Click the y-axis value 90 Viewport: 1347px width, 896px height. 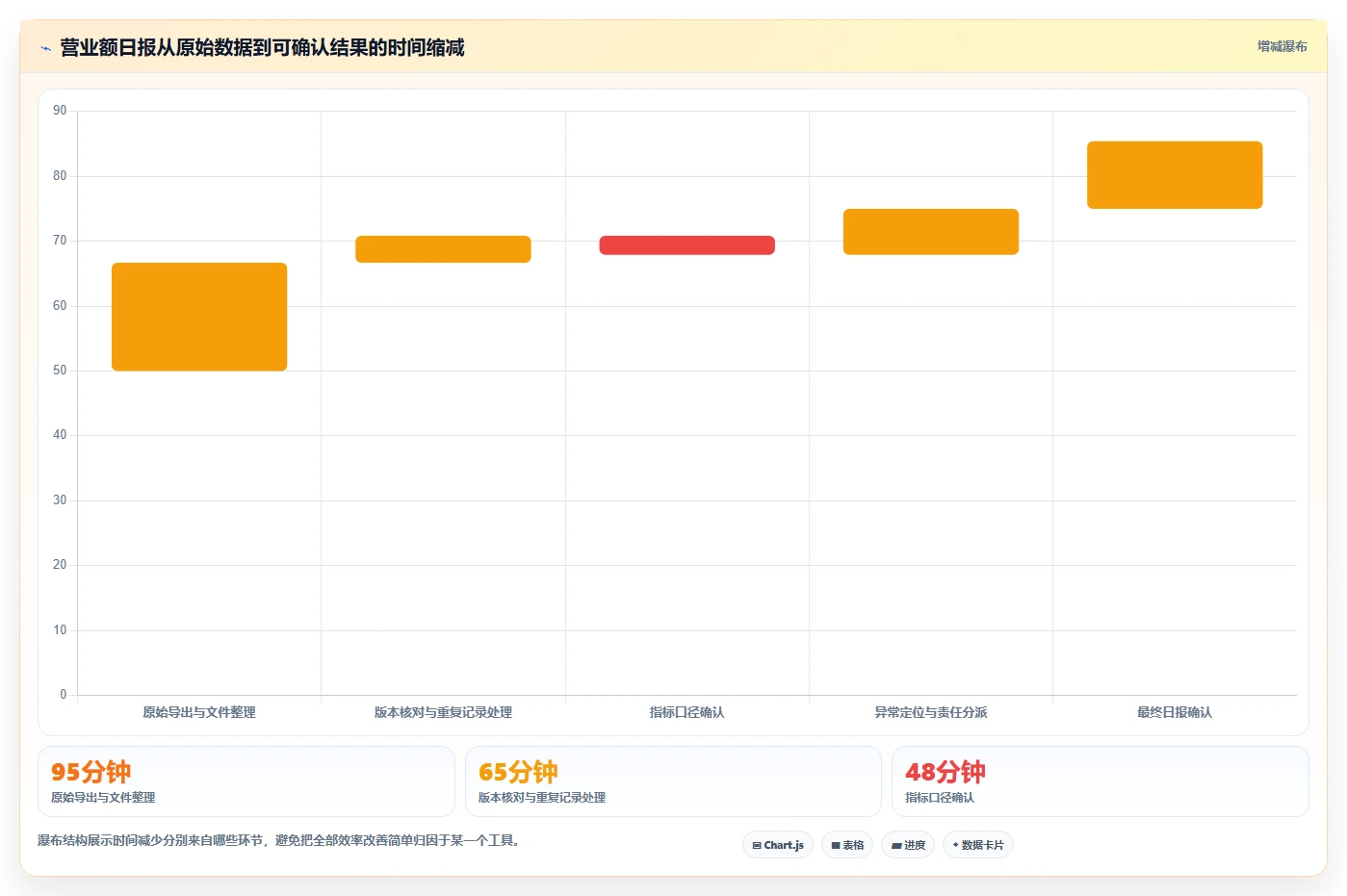point(60,111)
